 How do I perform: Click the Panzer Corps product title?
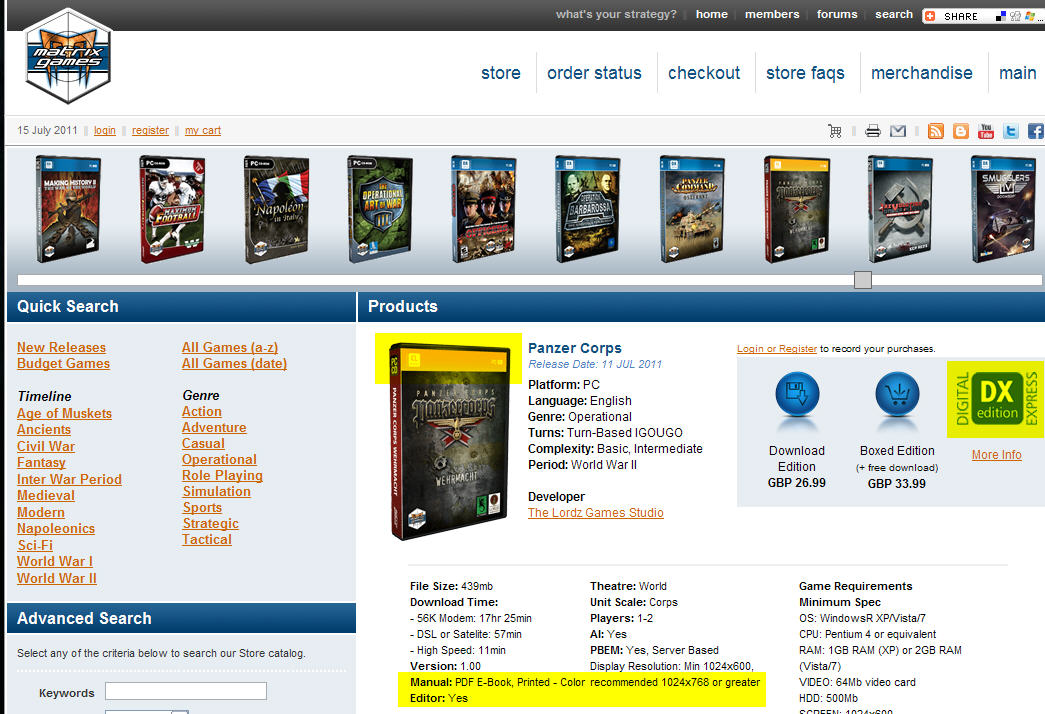[x=574, y=348]
